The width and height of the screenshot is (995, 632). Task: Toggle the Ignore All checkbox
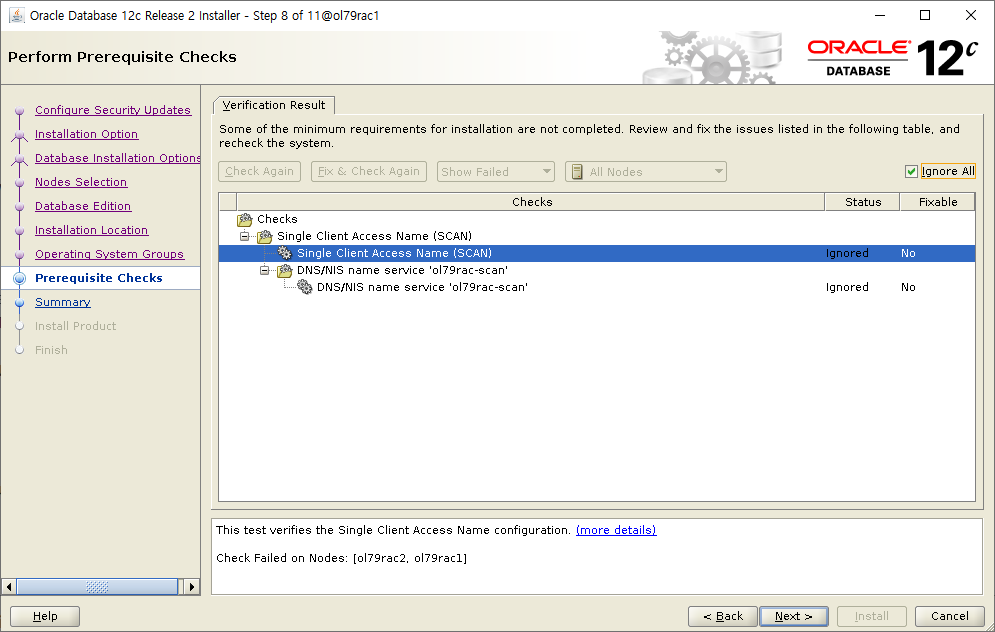[x=911, y=171]
